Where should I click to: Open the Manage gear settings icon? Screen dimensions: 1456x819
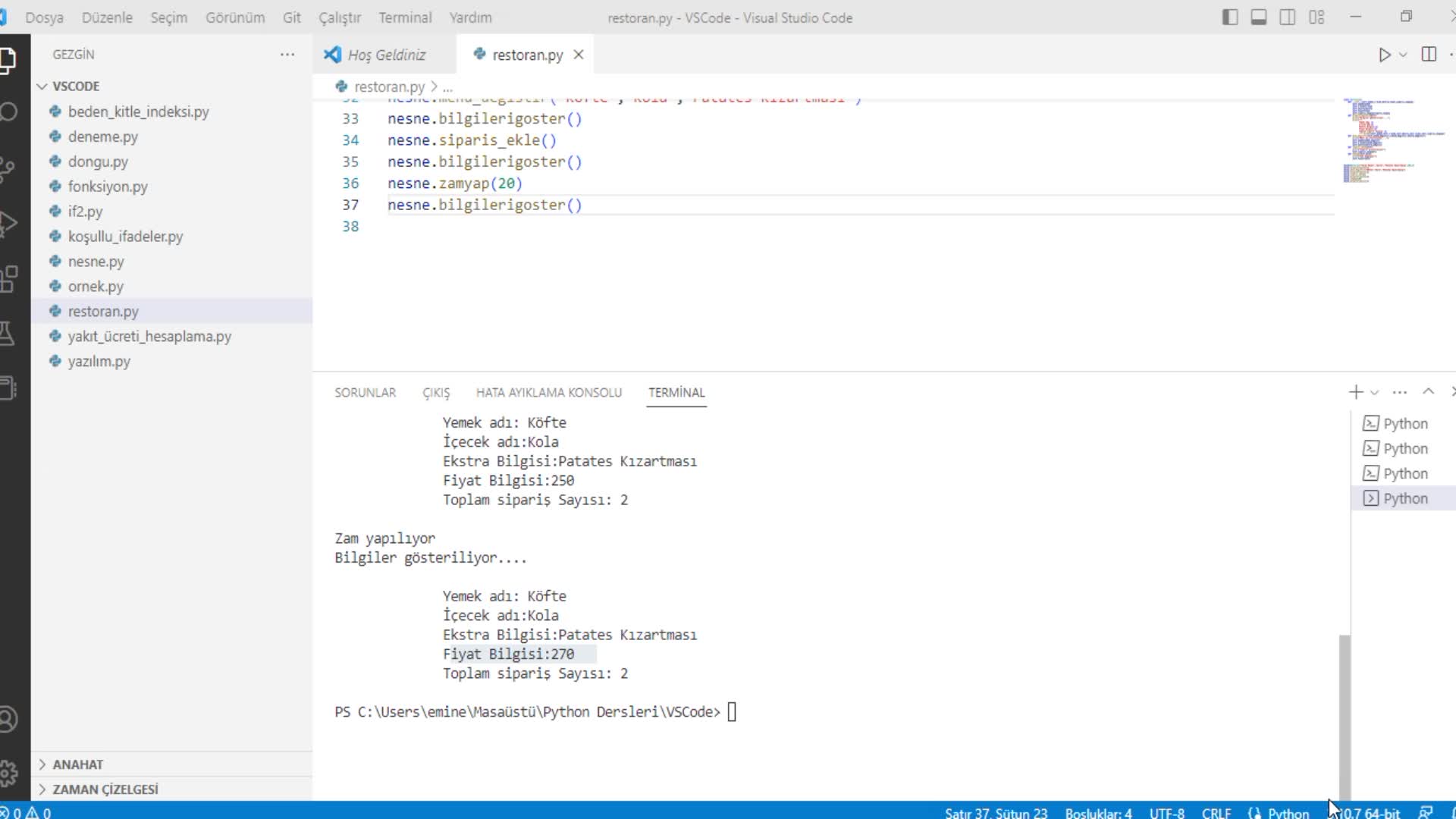(x=8, y=773)
